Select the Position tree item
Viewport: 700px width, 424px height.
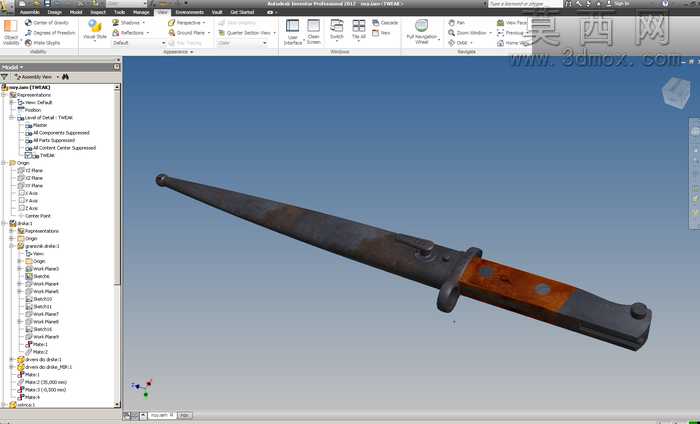(33, 110)
